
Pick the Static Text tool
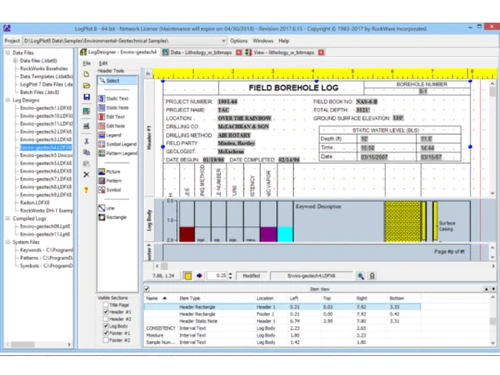(x=114, y=99)
